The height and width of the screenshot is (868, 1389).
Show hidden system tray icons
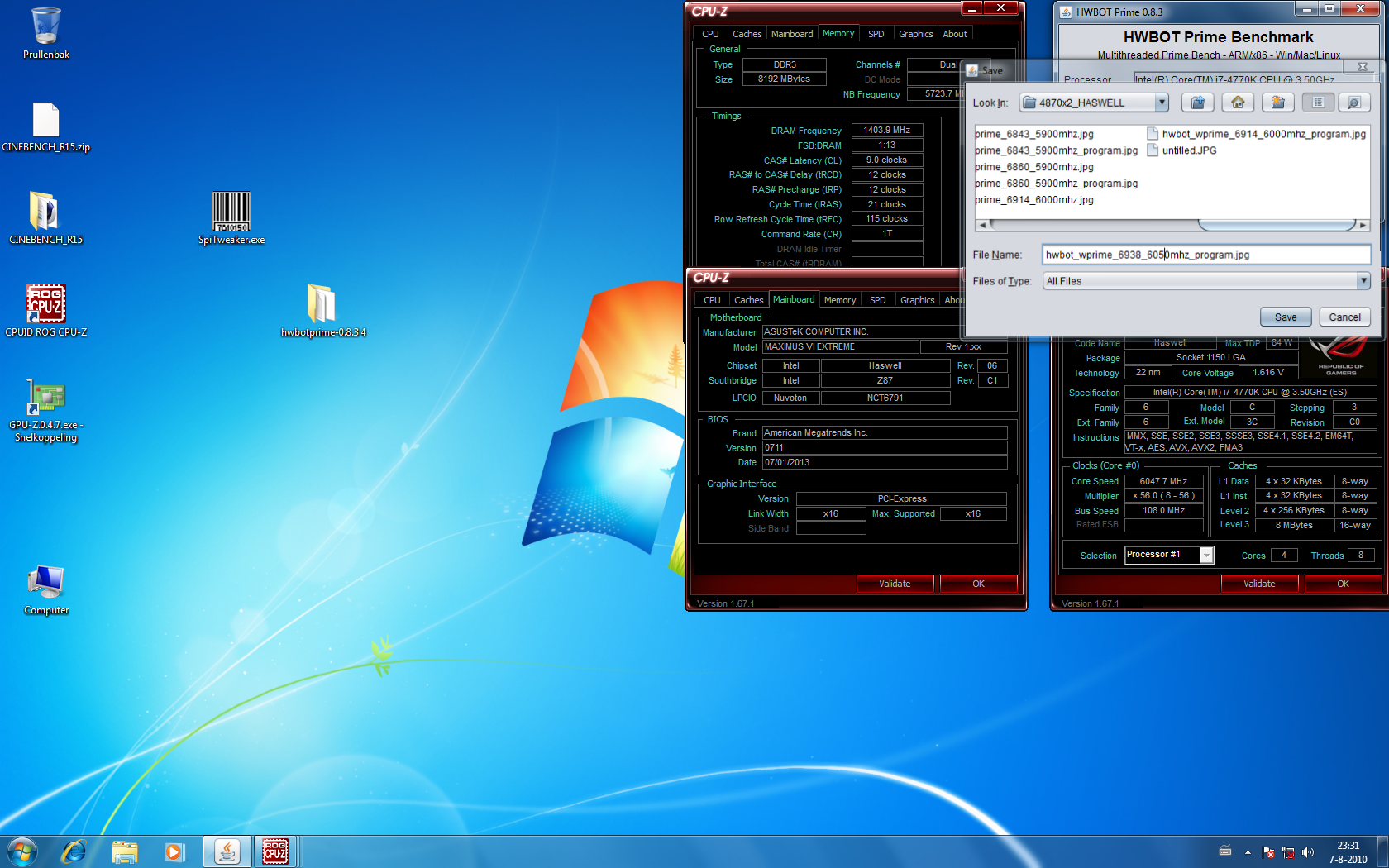coord(1248,852)
